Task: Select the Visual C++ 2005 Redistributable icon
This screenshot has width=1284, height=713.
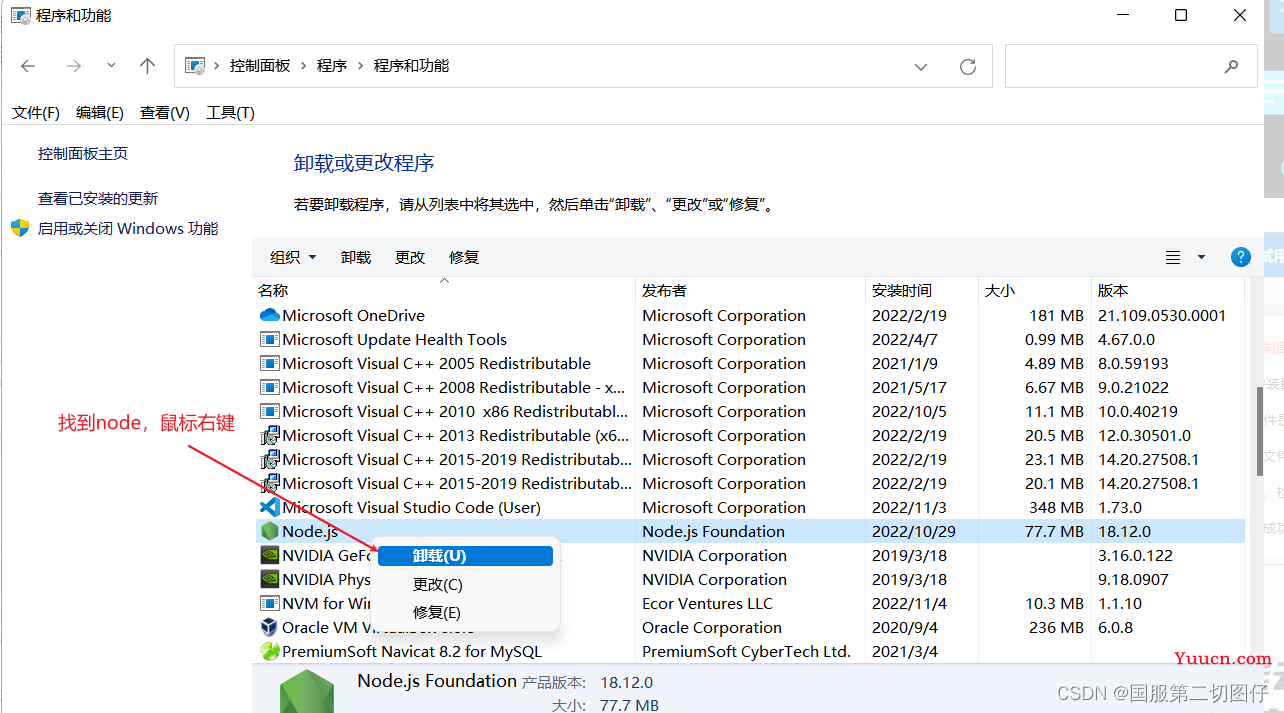Action: pos(269,363)
